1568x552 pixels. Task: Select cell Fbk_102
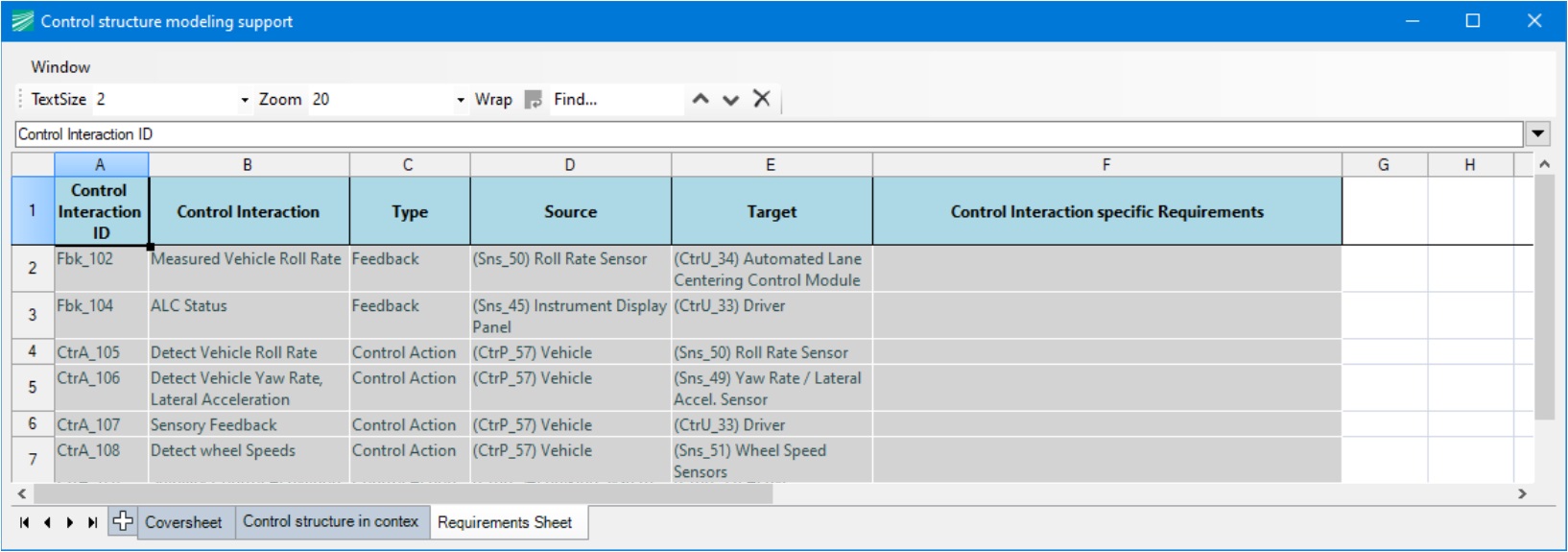click(101, 269)
